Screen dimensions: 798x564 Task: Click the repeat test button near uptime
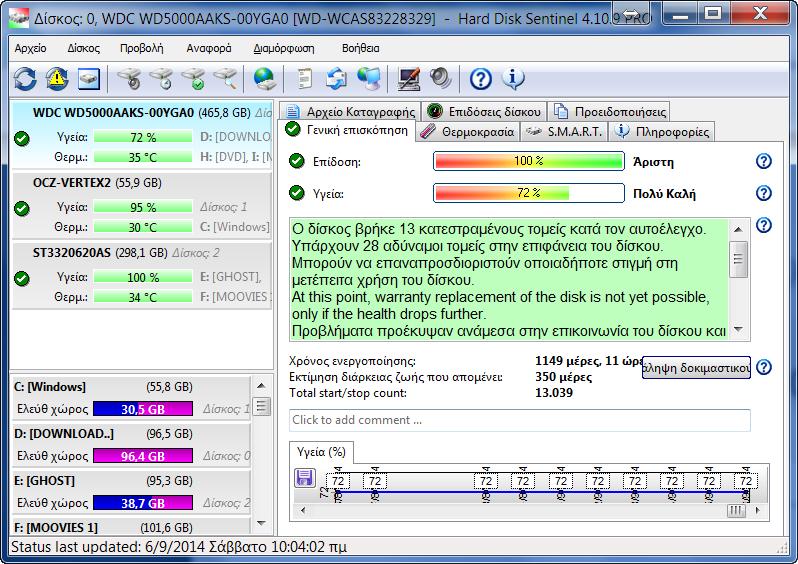tap(696, 368)
